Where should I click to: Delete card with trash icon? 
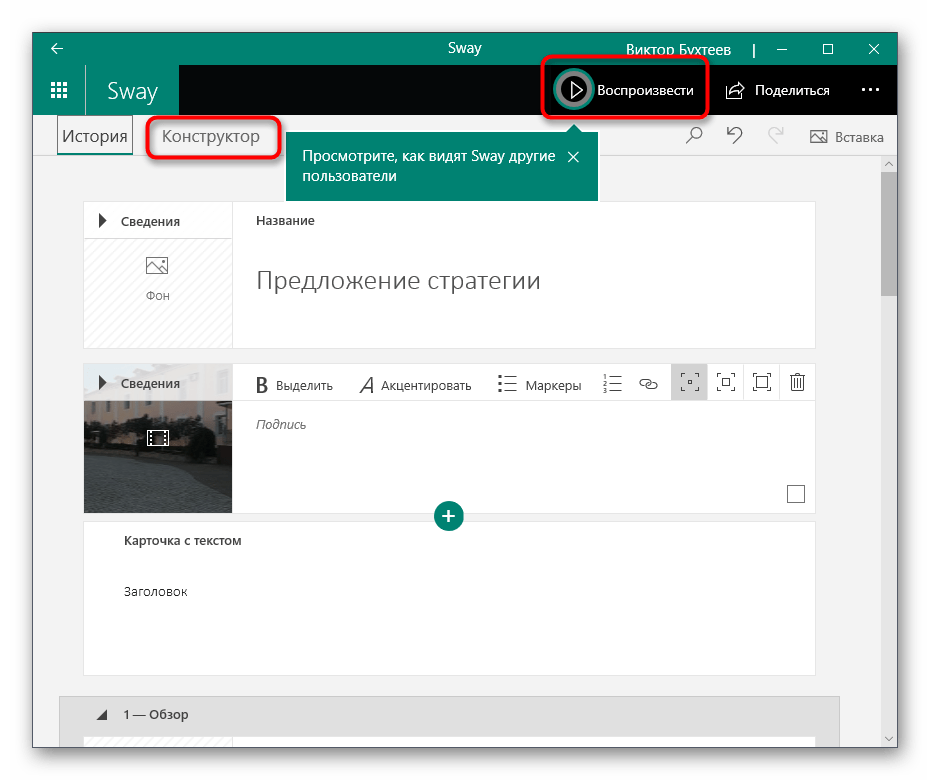coord(797,383)
